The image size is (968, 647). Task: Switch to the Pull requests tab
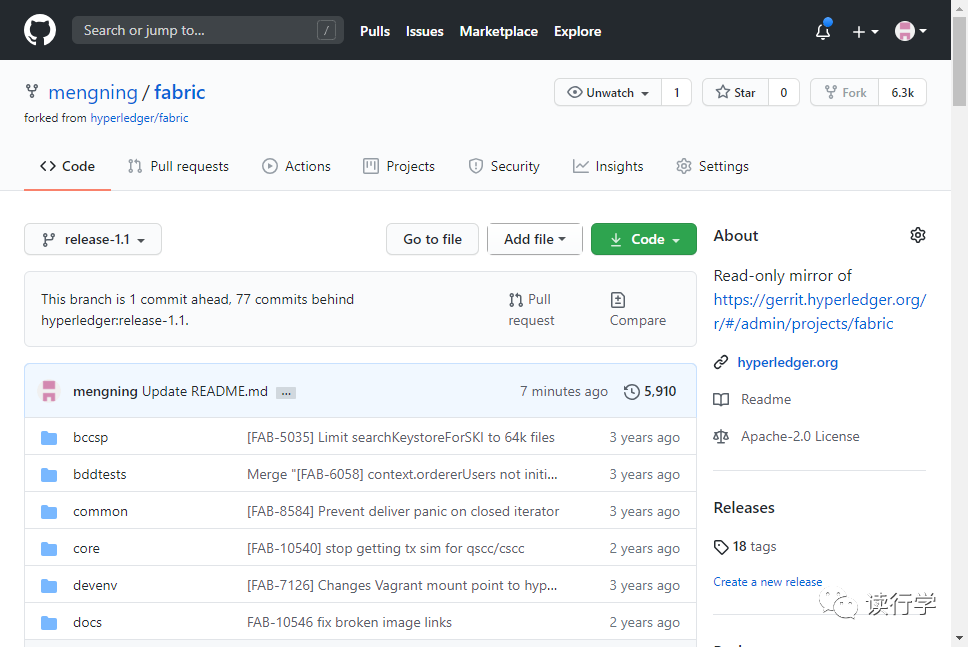click(x=178, y=166)
